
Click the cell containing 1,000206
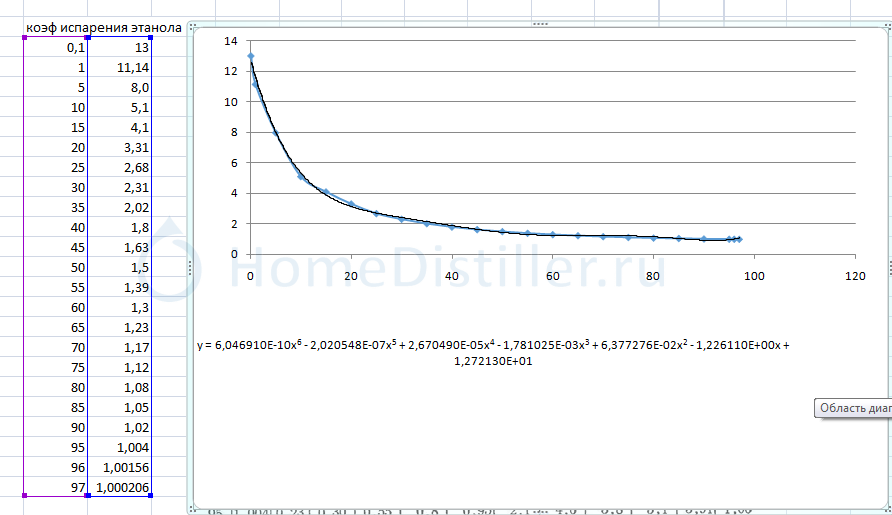coord(122,487)
